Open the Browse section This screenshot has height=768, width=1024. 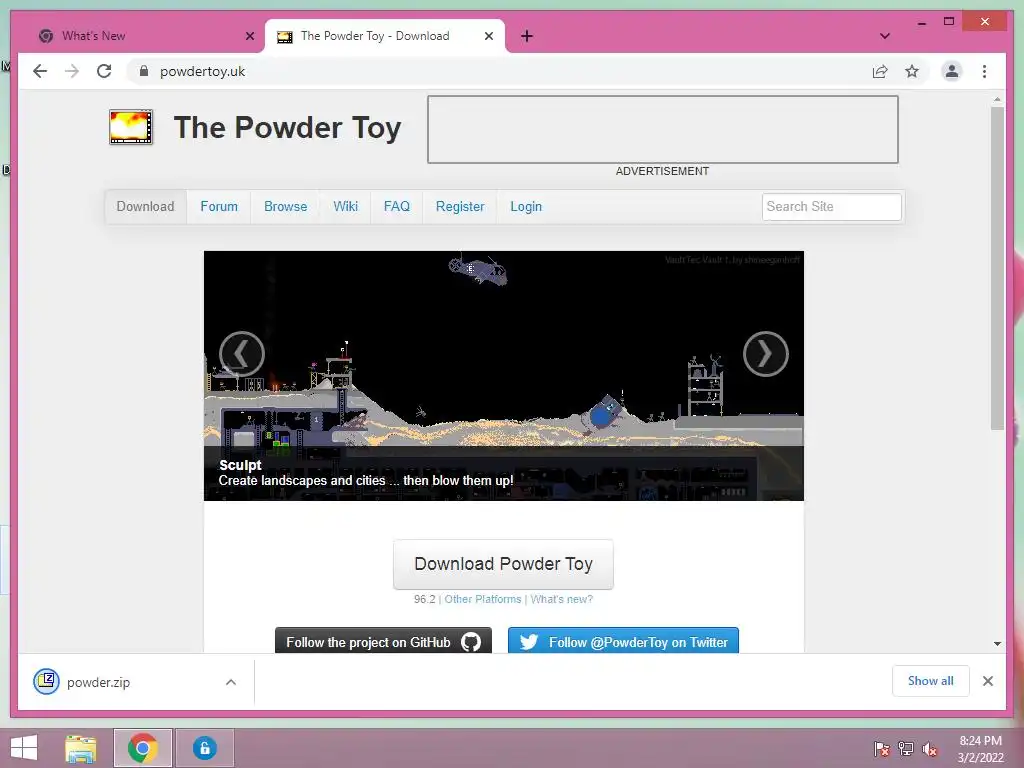click(285, 206)
